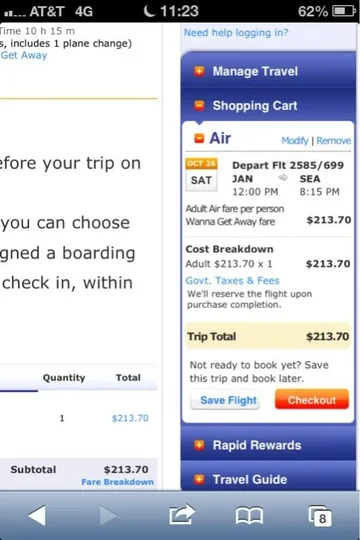Tap Safari back arrow button
Image resolution: width=360 pixels, height=540 pixels.
coord(37,516)
